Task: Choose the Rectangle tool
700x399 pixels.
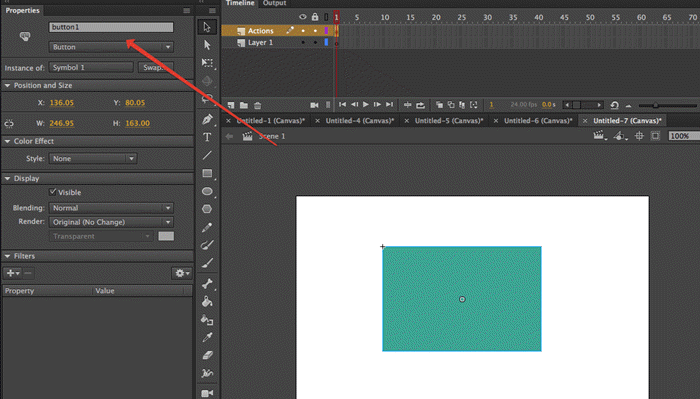Action: (207, 173)
